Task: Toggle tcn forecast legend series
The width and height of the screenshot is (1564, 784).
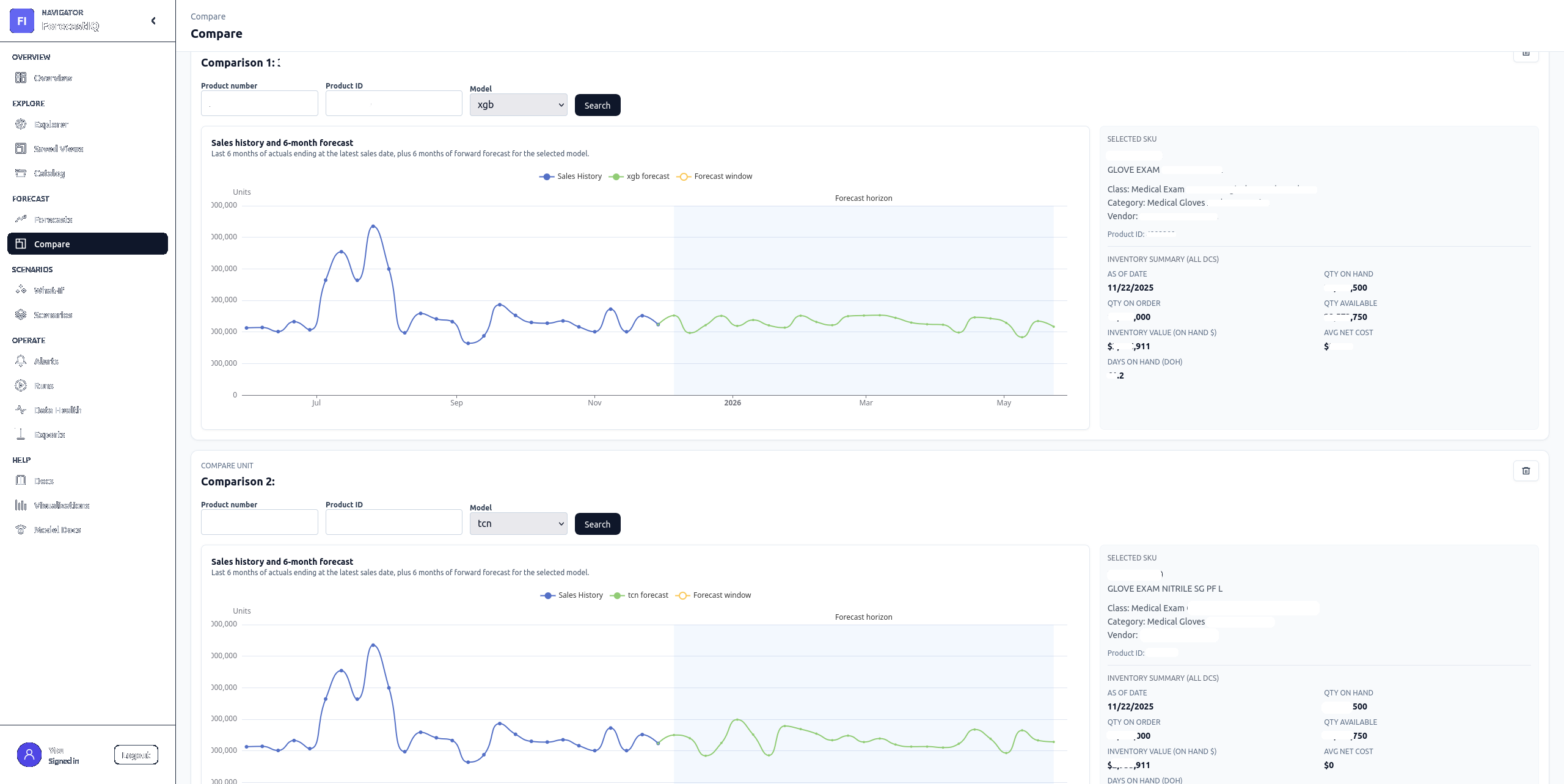Action: [639, 595]
